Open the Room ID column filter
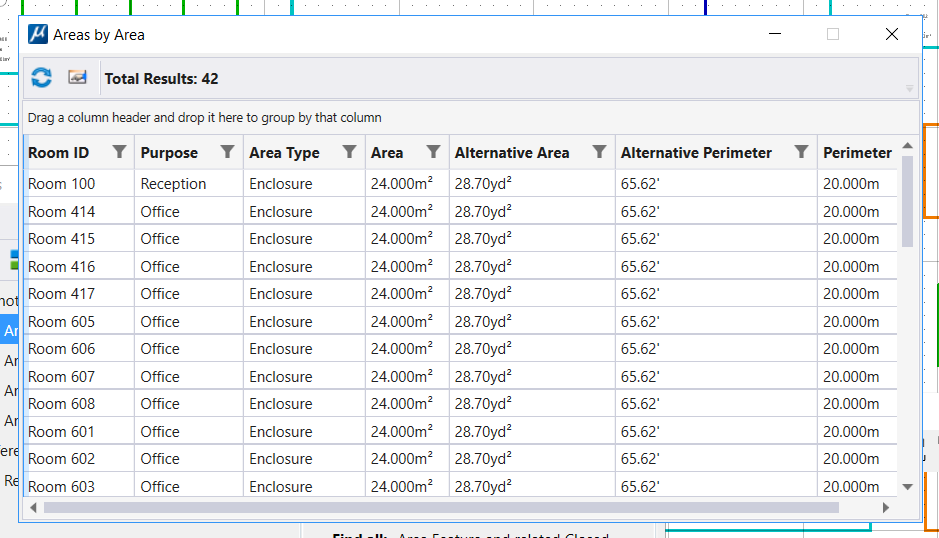 [x=120, y=152]
